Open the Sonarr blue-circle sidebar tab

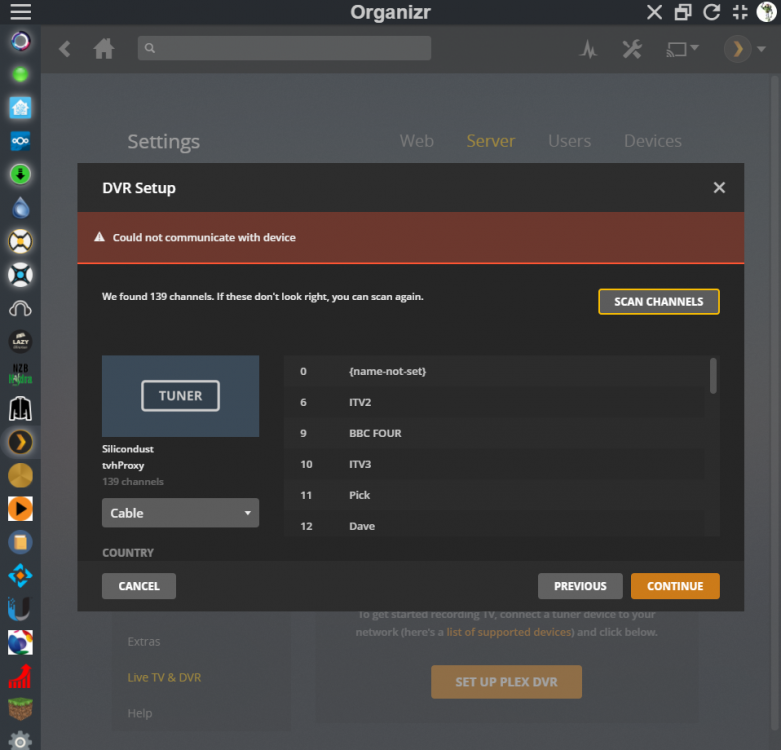click(20, 275)
